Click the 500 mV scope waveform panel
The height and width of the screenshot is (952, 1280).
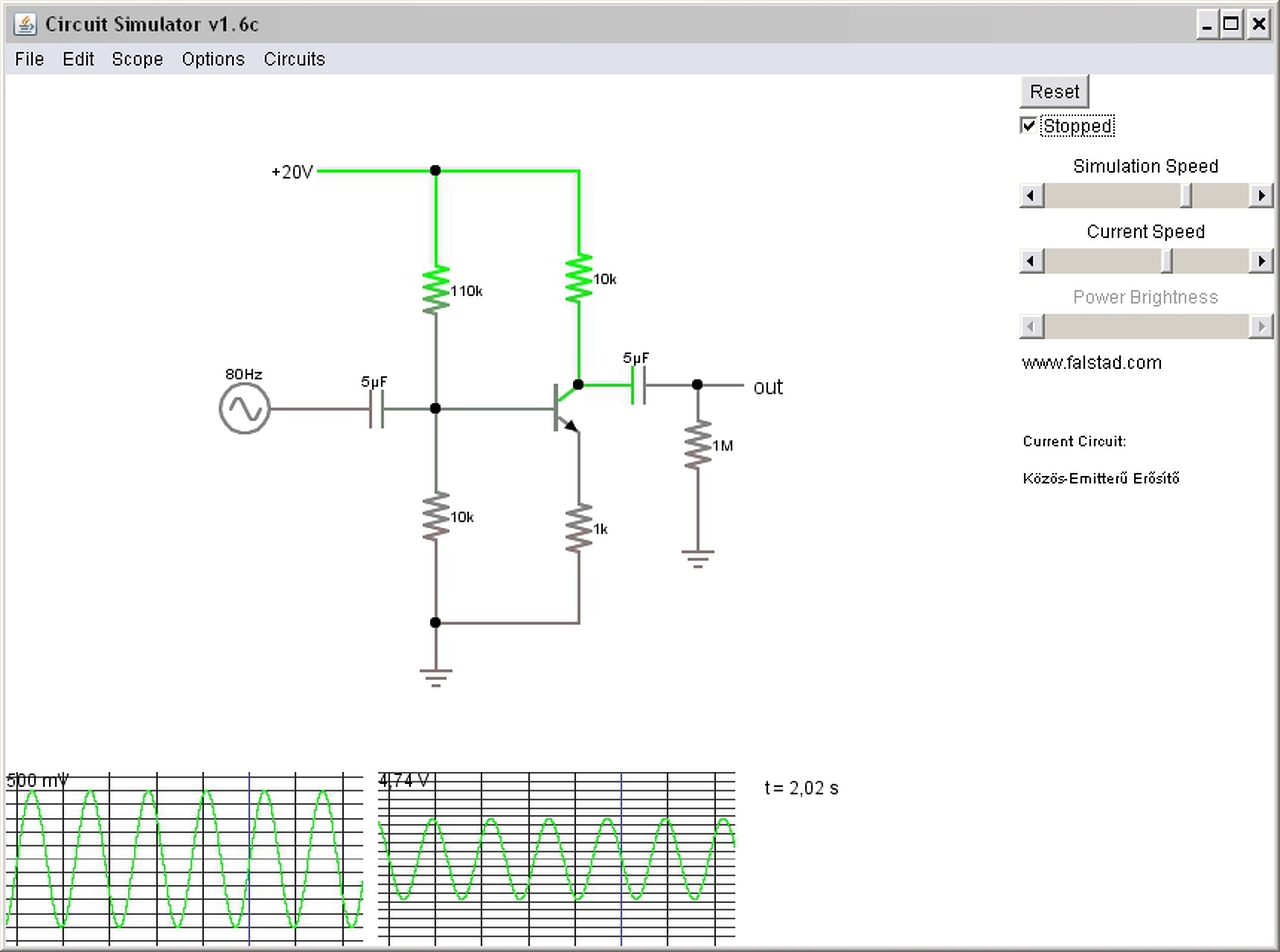[184, 857]
